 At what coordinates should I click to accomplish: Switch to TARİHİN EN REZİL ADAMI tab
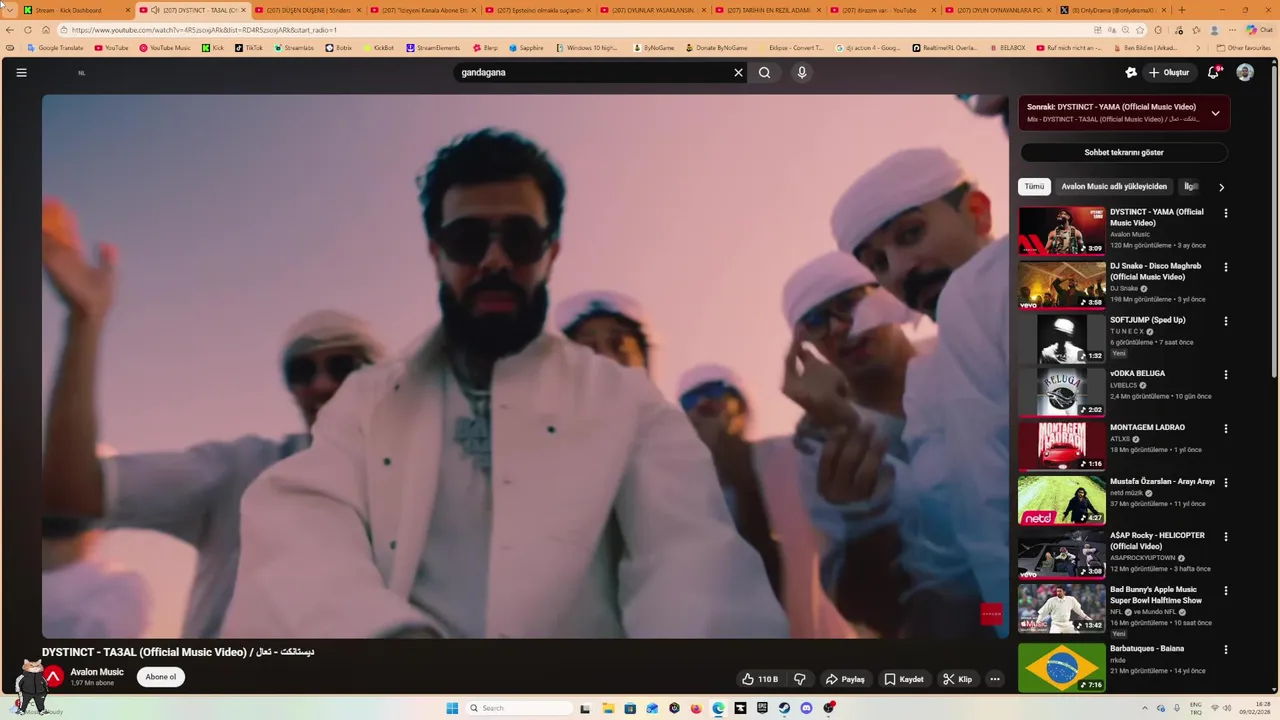[x=768, y=10]
